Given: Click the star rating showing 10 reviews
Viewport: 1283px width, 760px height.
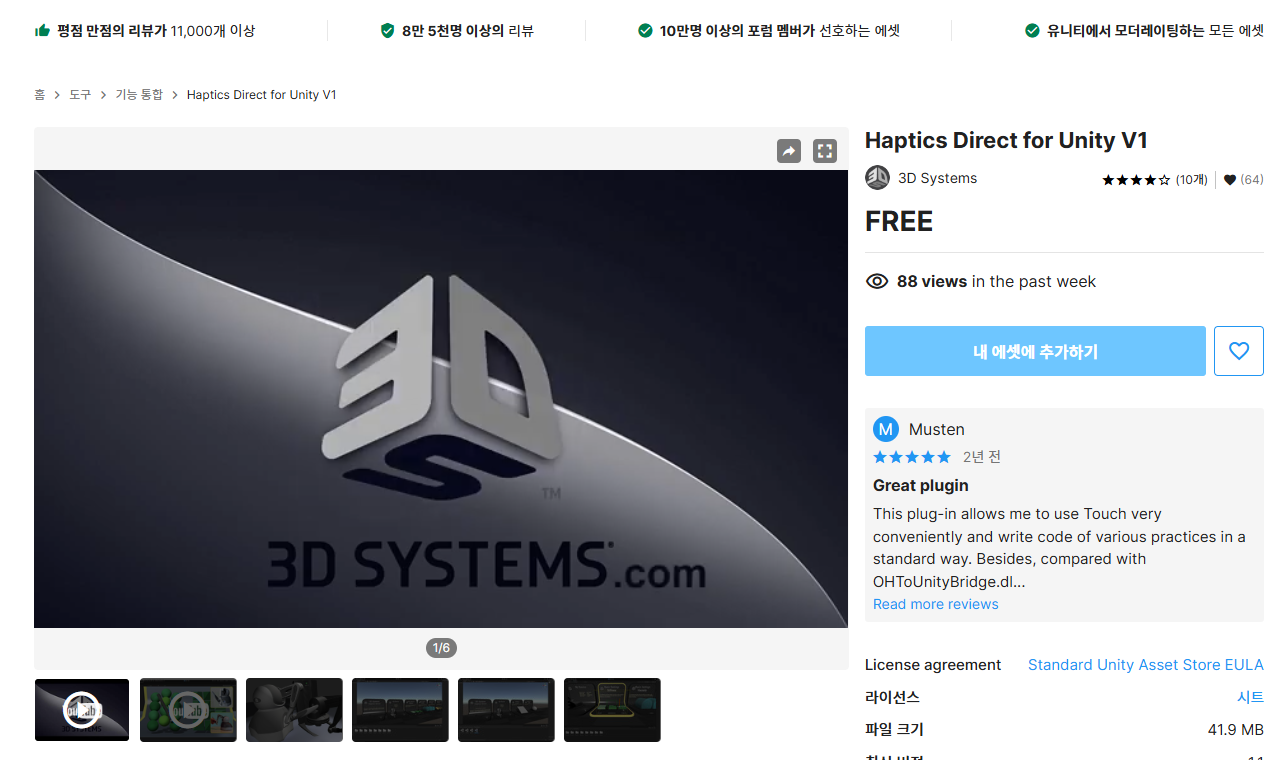Looking at the screenshot, I should coord(1136,180).
